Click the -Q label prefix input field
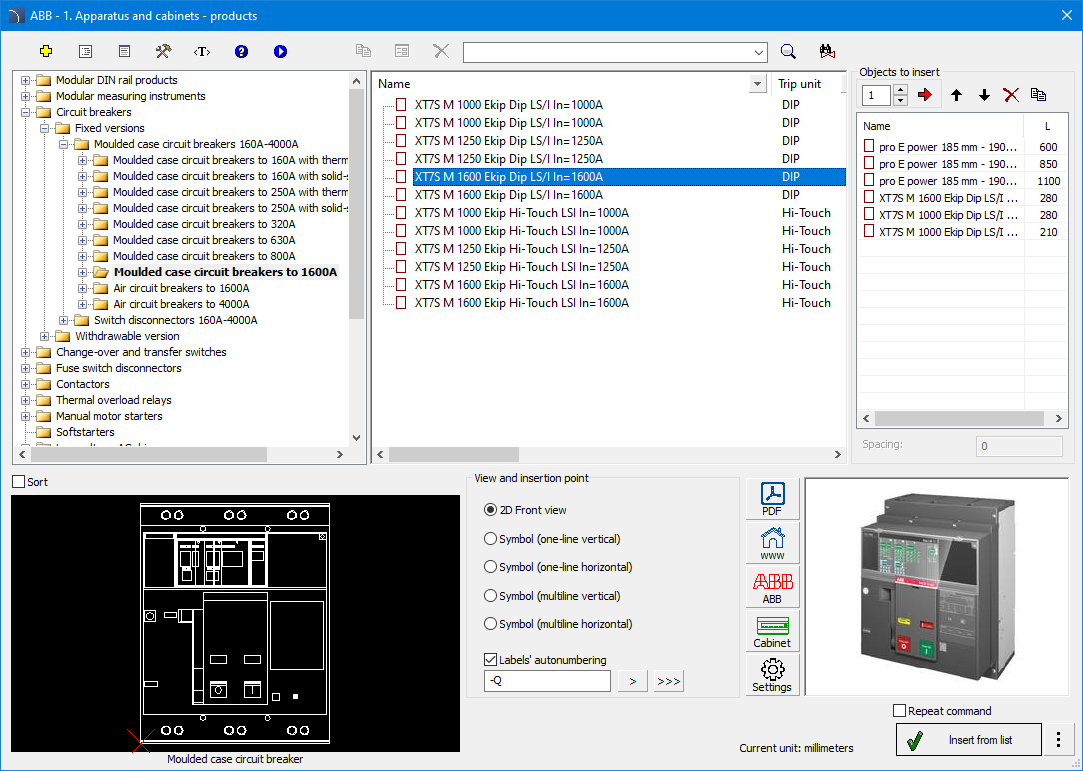Viewport: 1083px width, 771px height. (x=547, y=681)
